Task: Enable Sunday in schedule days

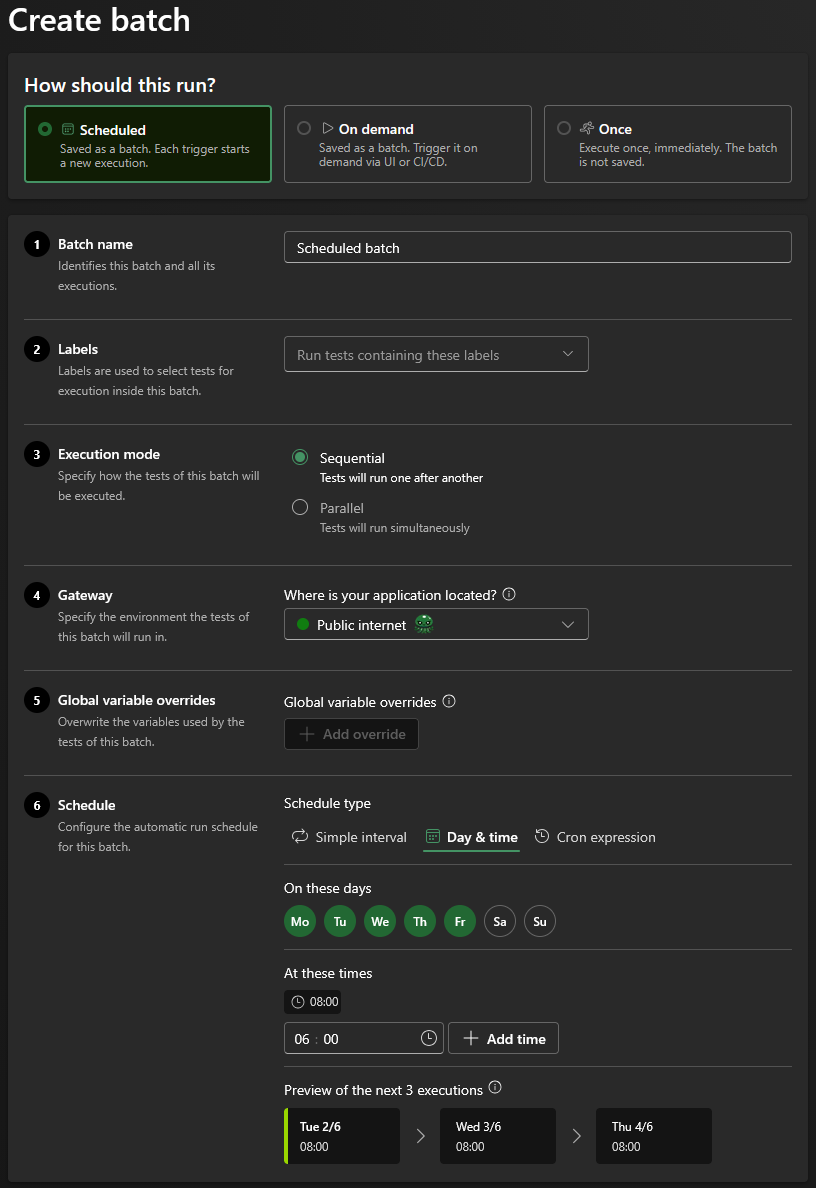Action: (x=540, y=921)
